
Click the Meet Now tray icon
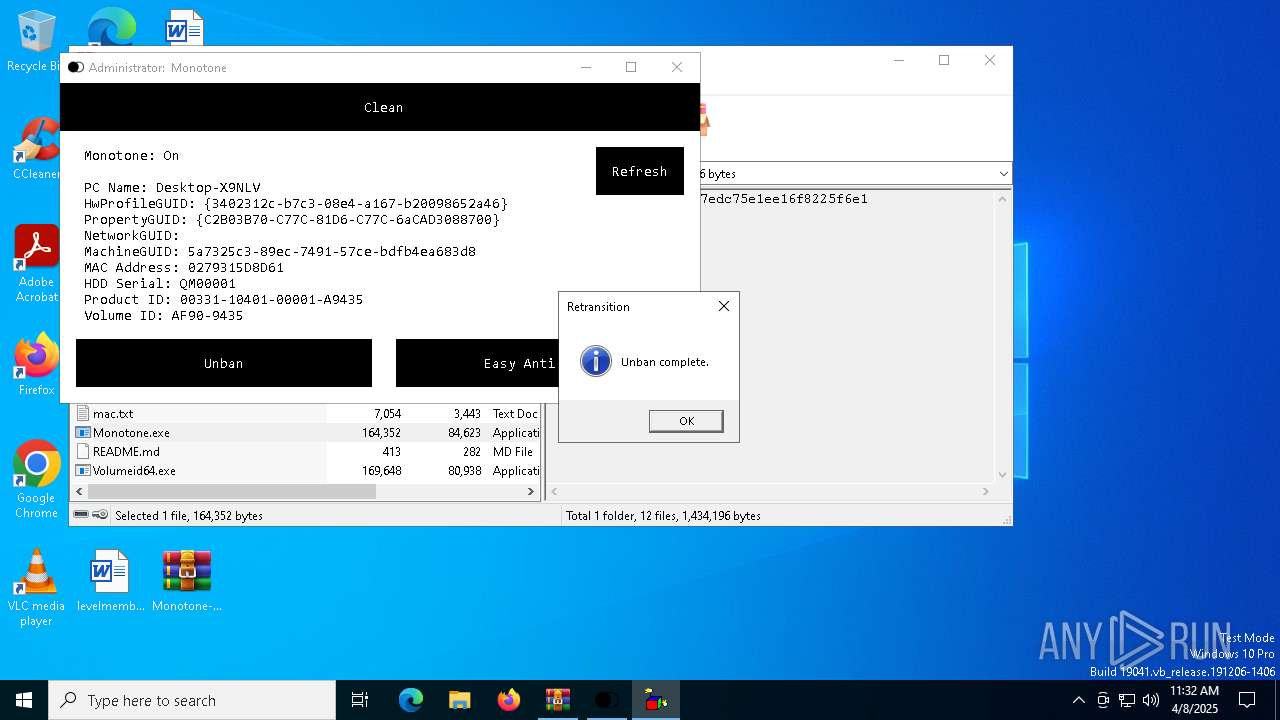click(x=1103, y=700)
